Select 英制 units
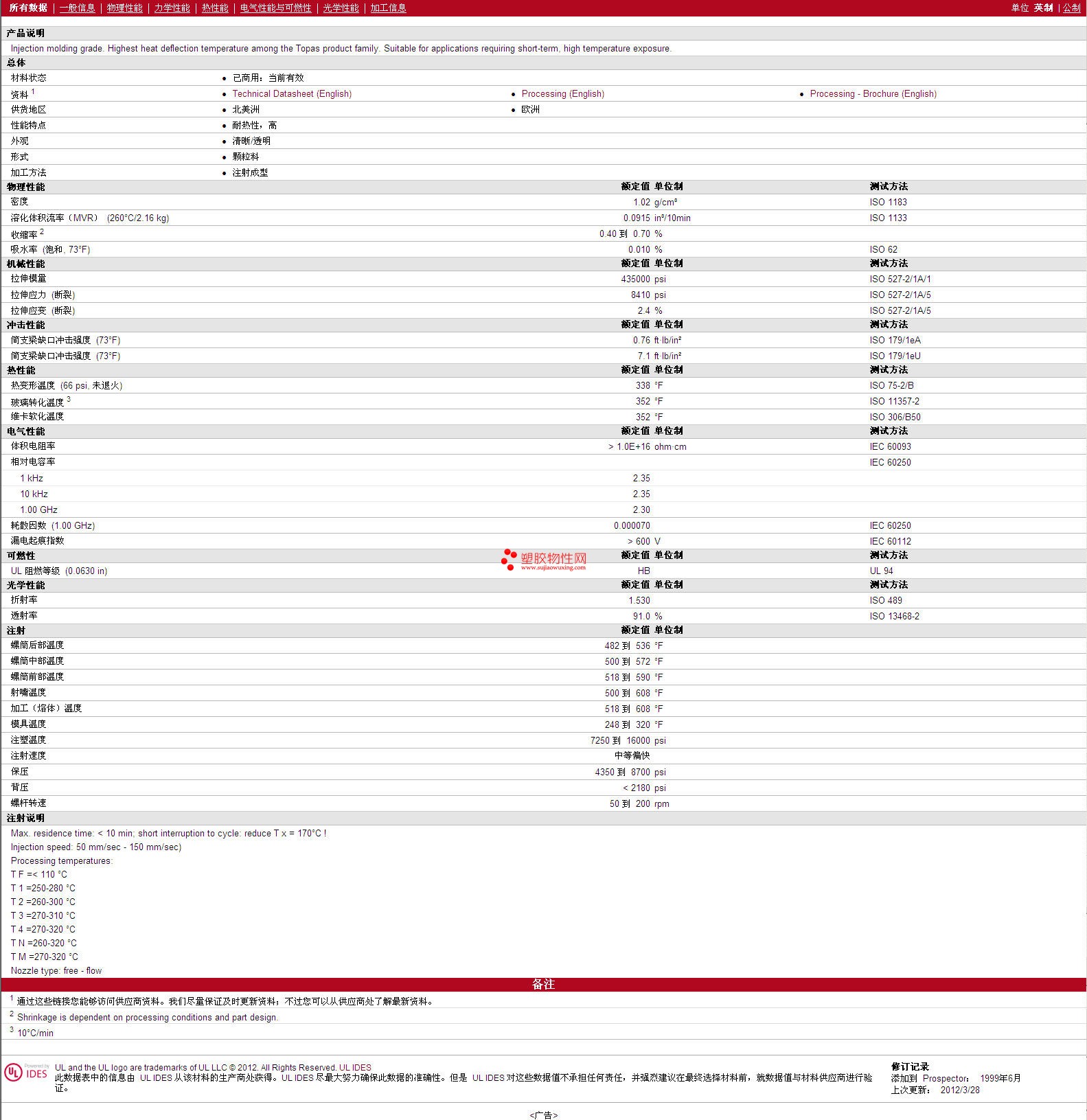 (1043, 8)
